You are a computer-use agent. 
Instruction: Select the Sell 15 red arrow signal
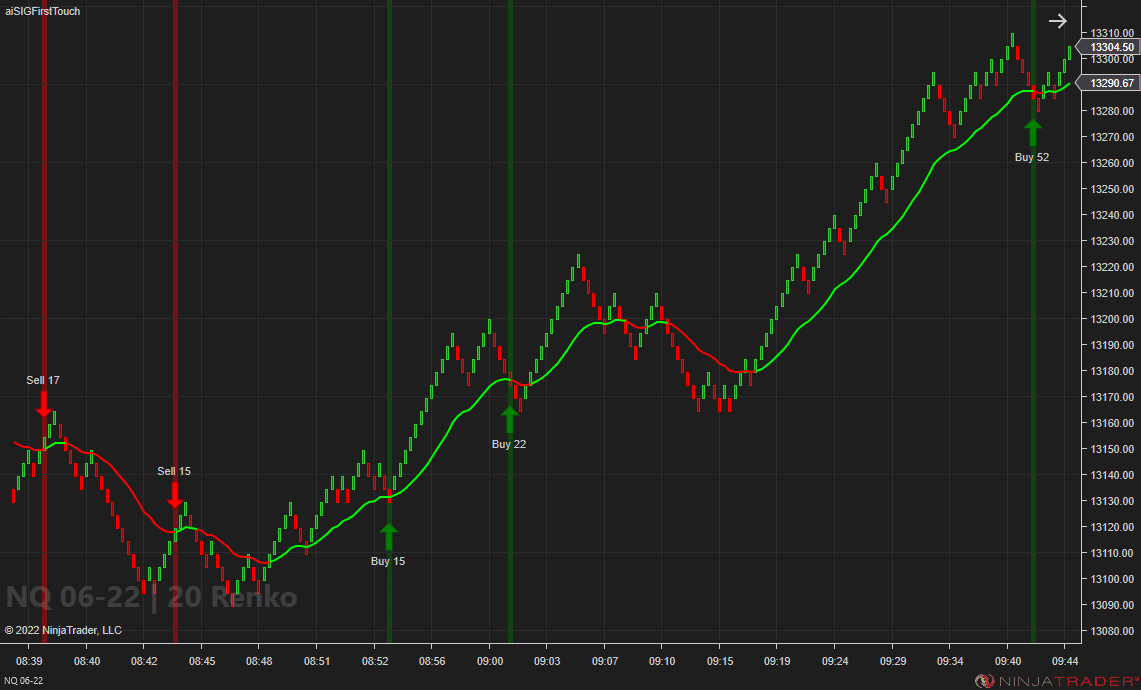pyautogui.click(x=176, y=496)
